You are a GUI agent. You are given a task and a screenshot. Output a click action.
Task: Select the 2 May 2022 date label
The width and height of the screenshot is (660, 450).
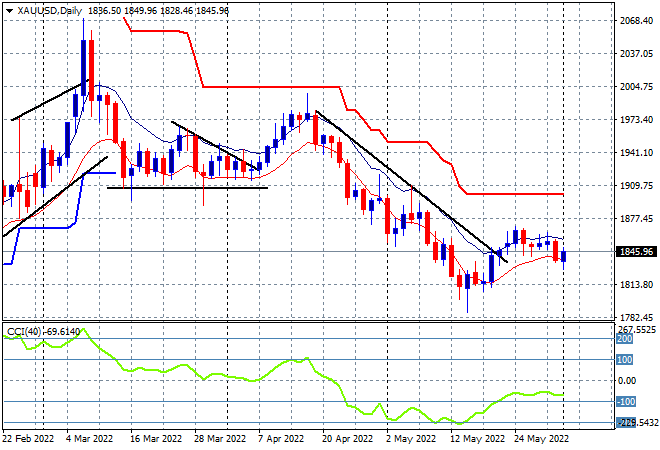(410, 439)
